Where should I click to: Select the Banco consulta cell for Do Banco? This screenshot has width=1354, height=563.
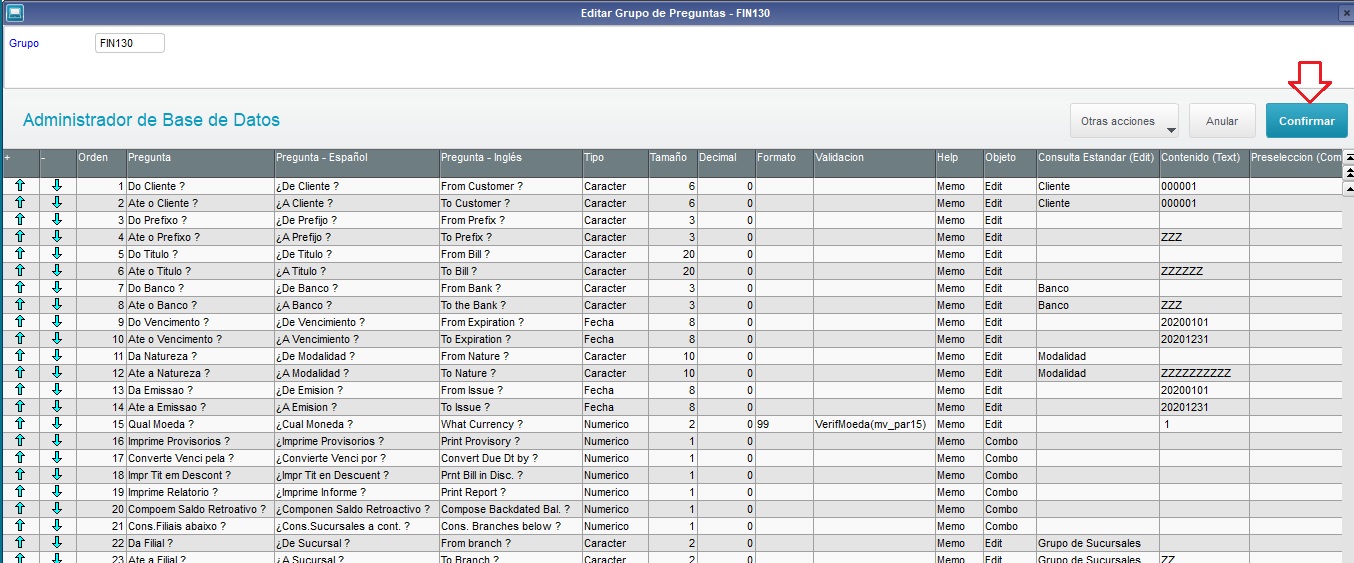tap(1097, 288)
